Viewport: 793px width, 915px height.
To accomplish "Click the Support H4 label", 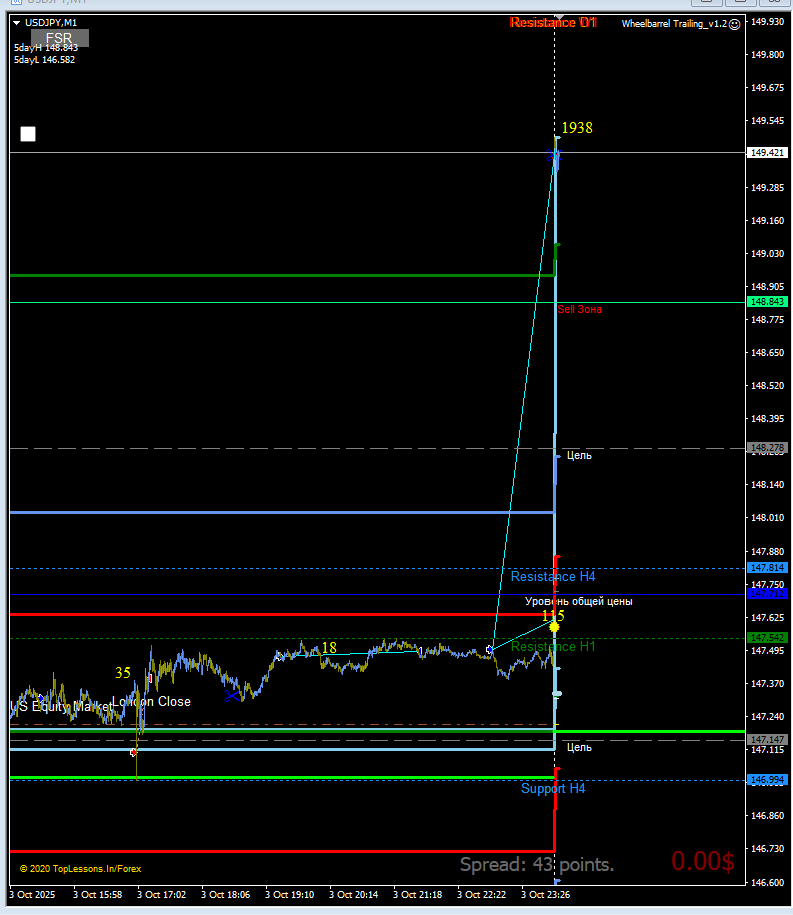I will coord(553,788).
